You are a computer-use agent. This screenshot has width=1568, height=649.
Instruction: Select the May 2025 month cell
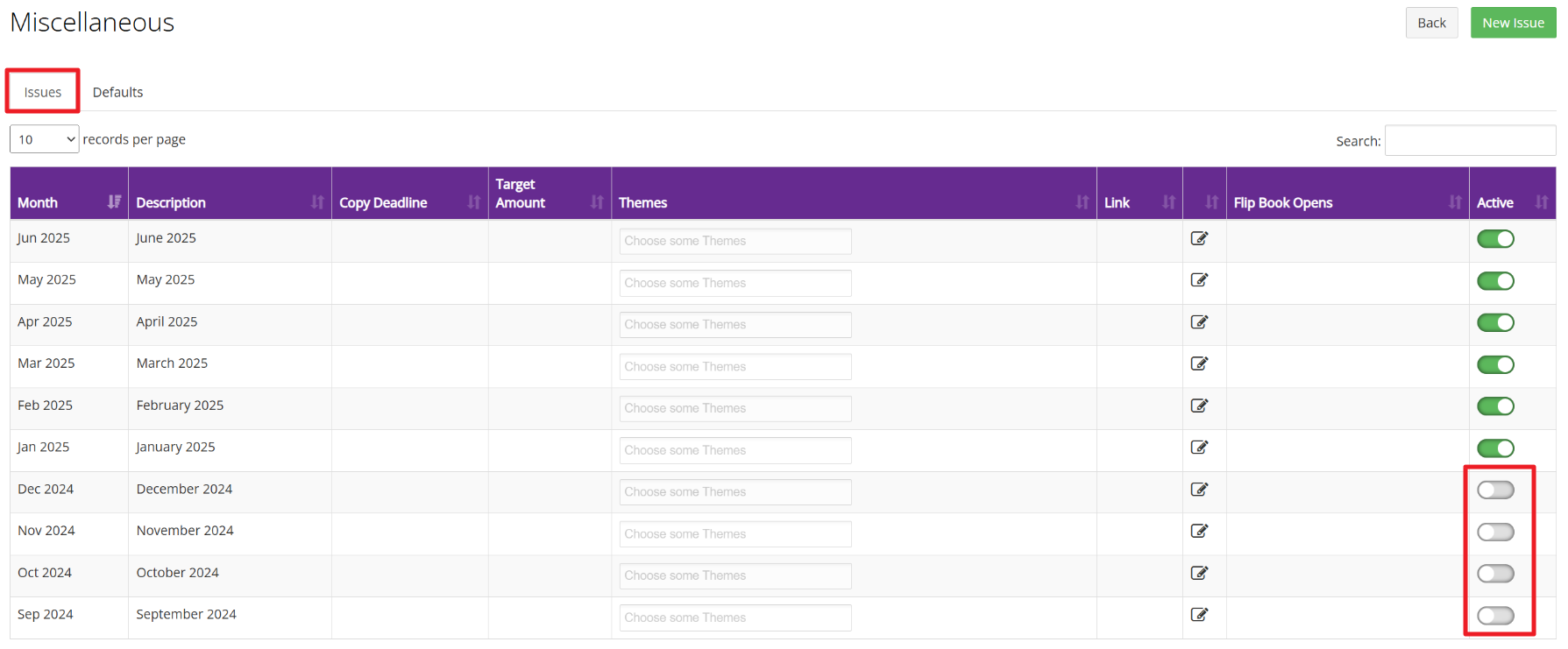[69, 283]
